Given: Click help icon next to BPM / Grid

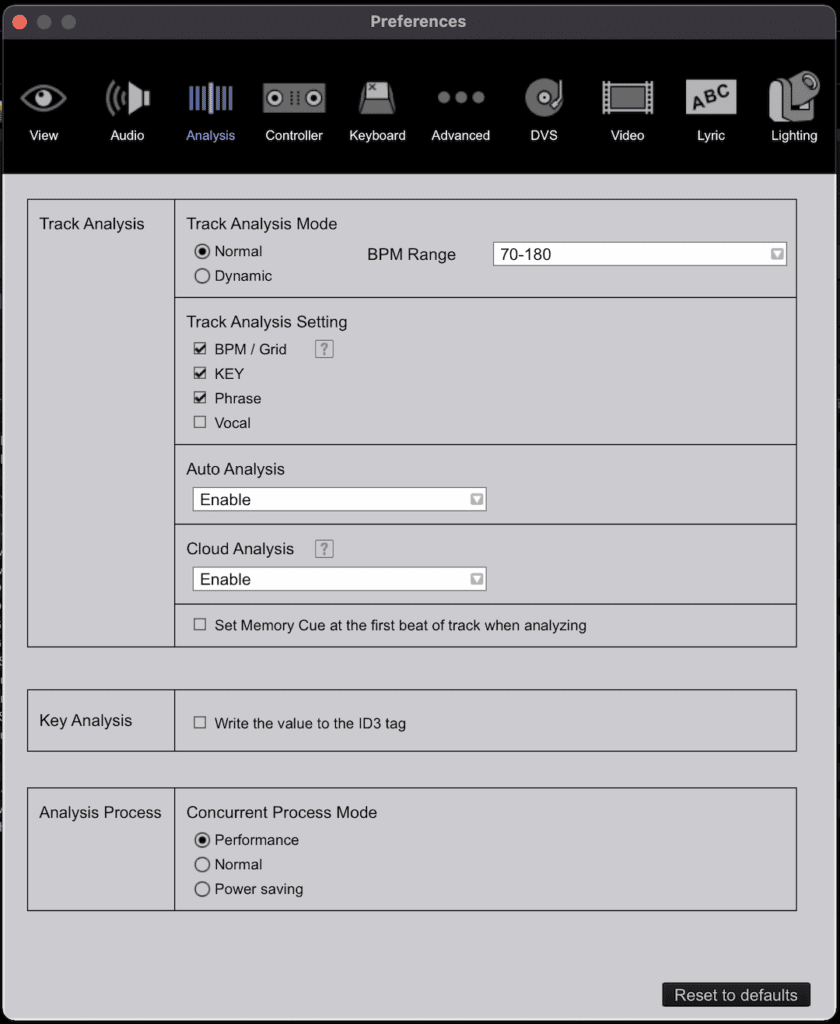Looking at the screenshot, I should (323, 349).
